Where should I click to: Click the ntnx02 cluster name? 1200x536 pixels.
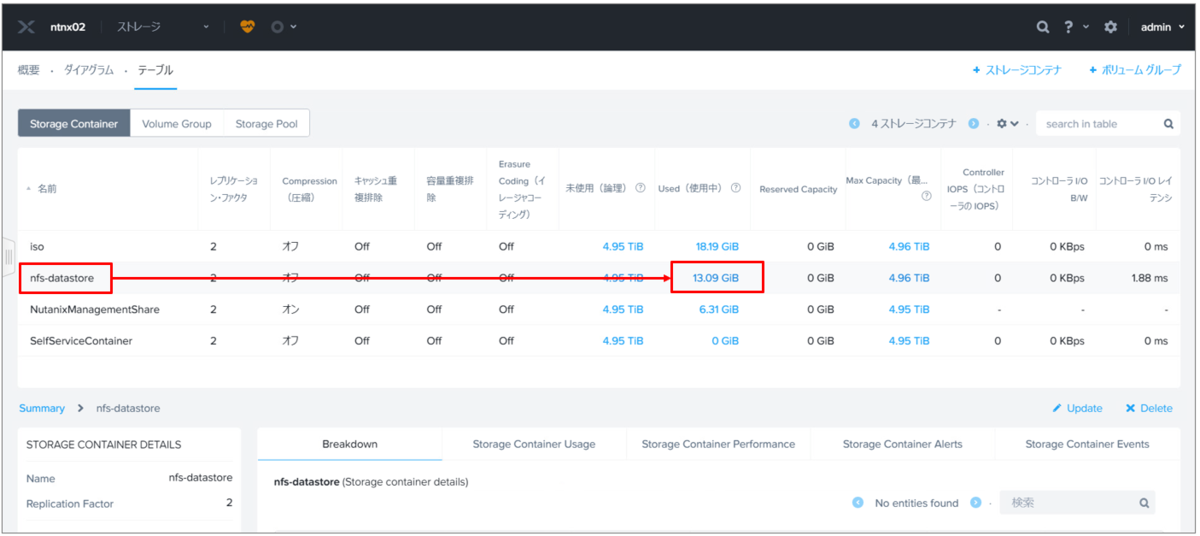tap(68, 27)
